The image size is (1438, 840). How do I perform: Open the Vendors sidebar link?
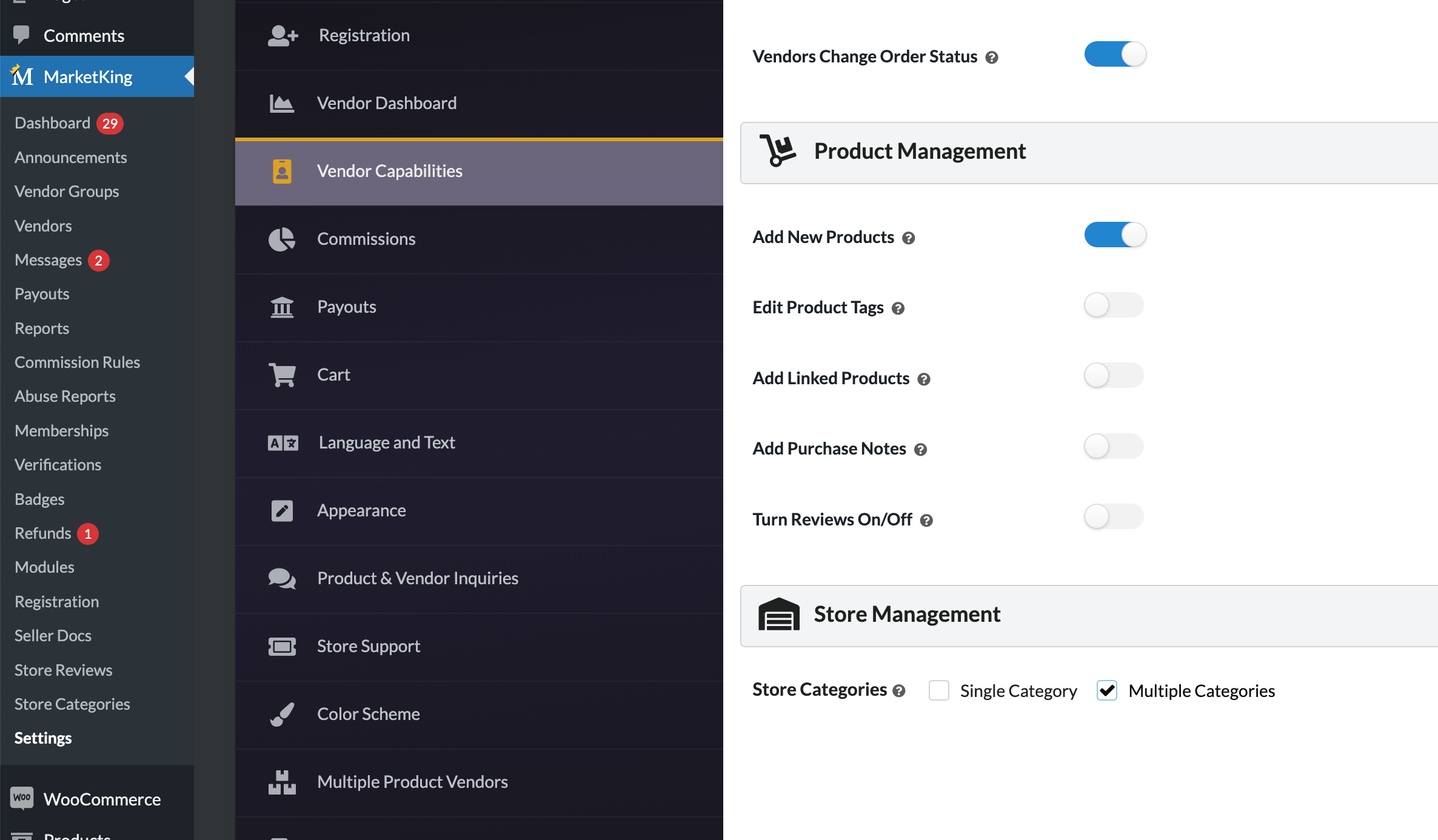click(43, 226)
